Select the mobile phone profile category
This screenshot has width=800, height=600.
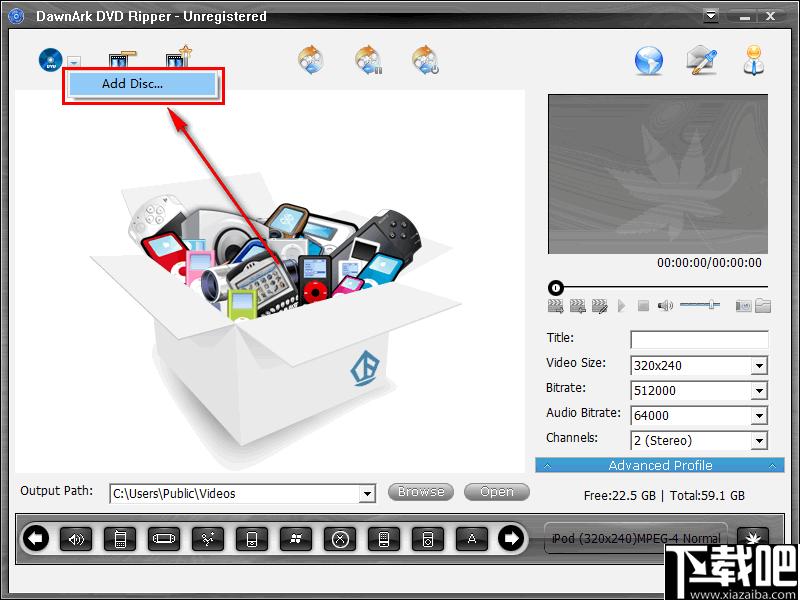(x=120, y=539)
